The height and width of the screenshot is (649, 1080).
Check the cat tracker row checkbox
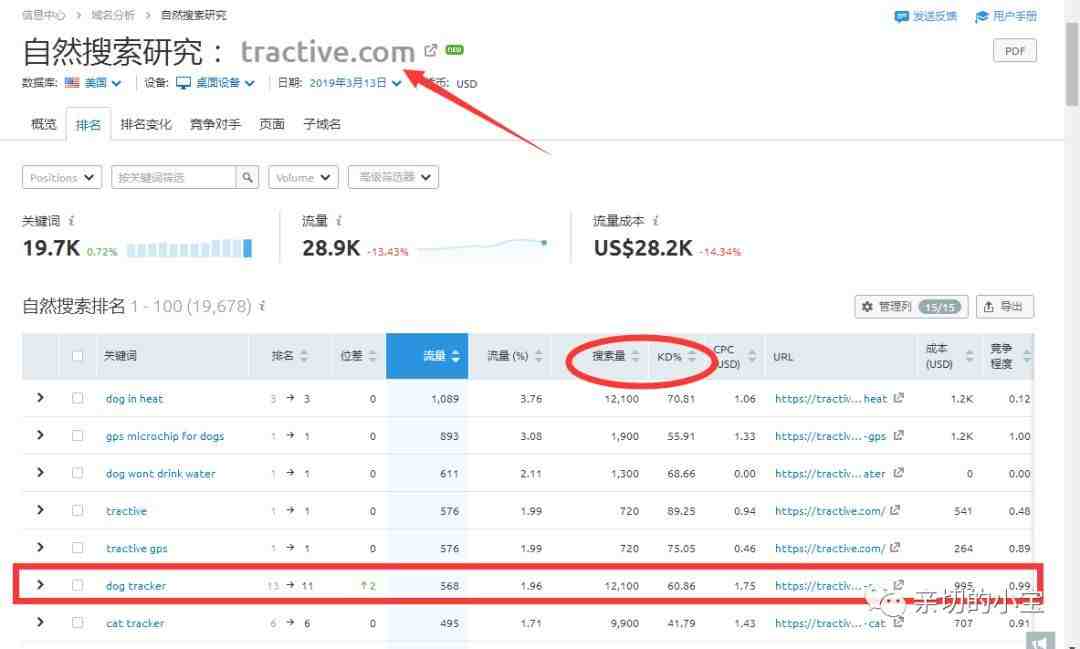[x=77, y=623]
